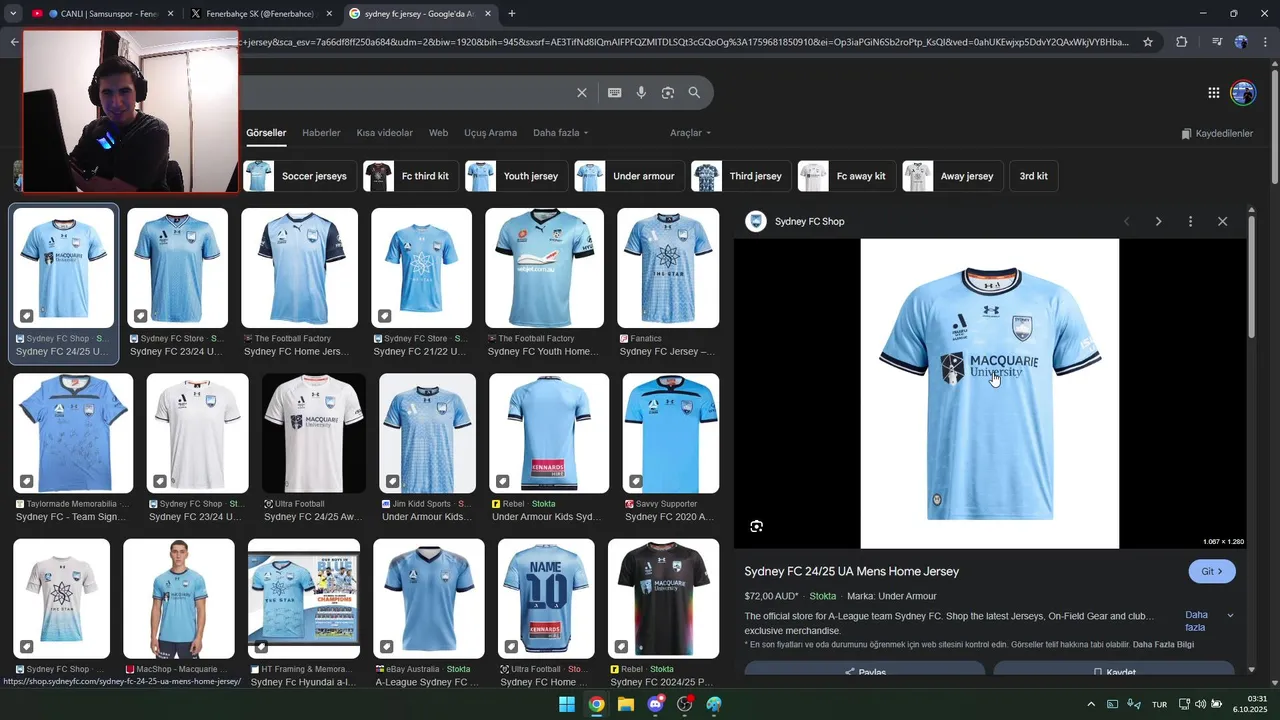1280x720 pixels.
Task: Search by image with the Lens camera icon
Action: pyautogui.click(x=668, y=93)
